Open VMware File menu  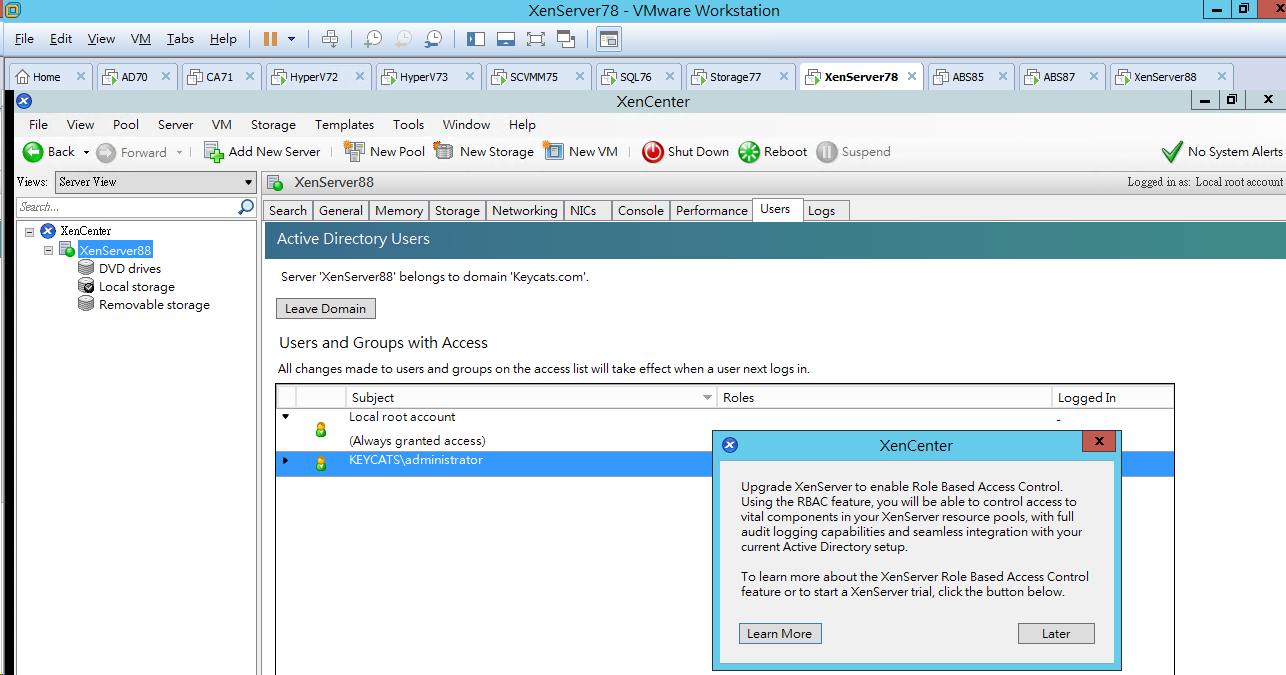coord(24,39)
